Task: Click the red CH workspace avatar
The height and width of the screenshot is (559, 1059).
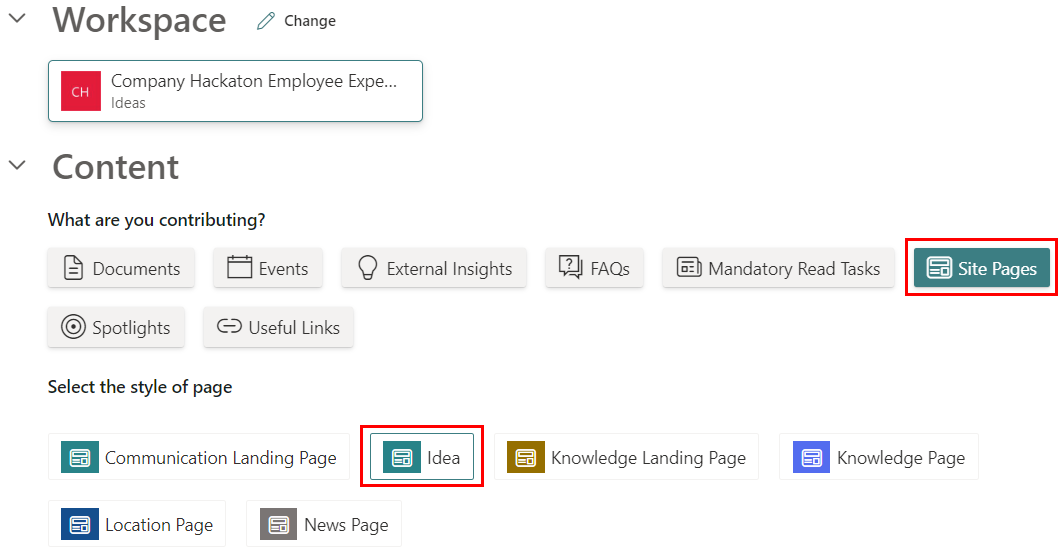Action: 80,91
